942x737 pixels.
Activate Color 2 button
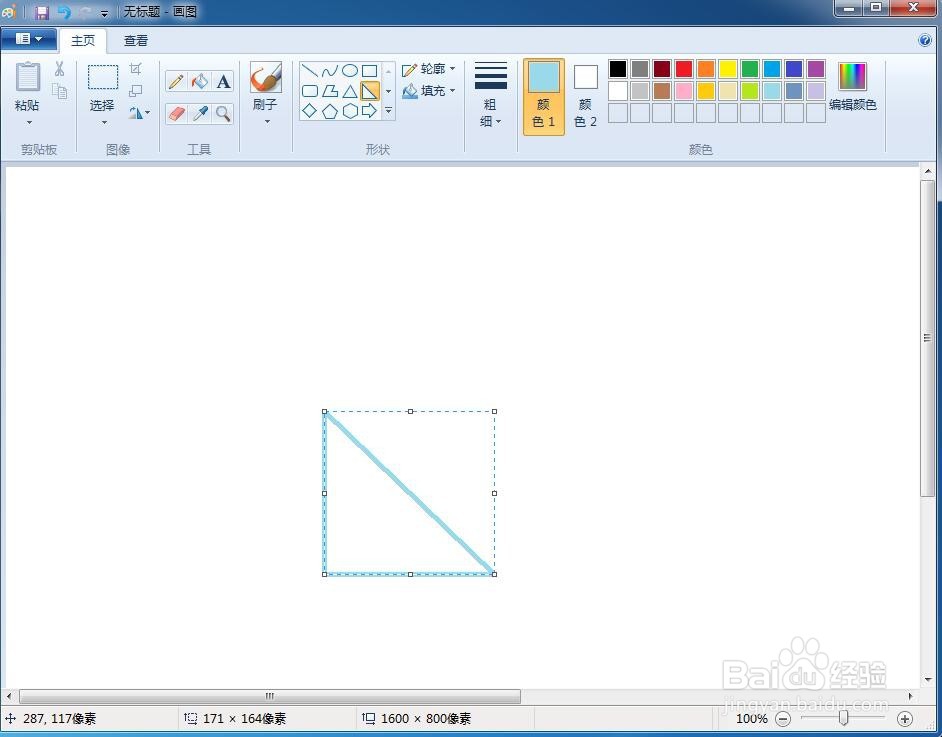(x=585, y=97)
